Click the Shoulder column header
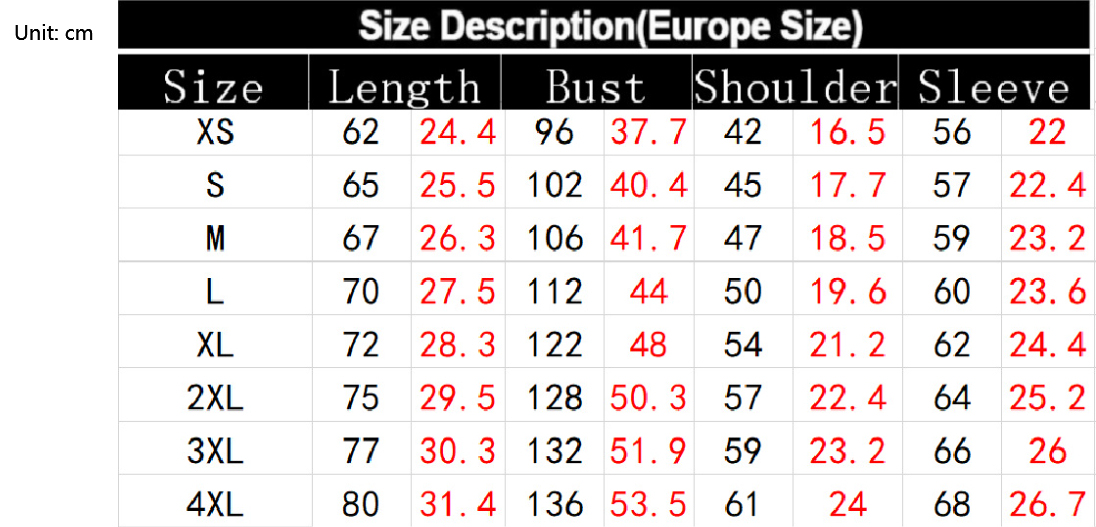This screenshot has height=527, width=1096. point(795,88)
